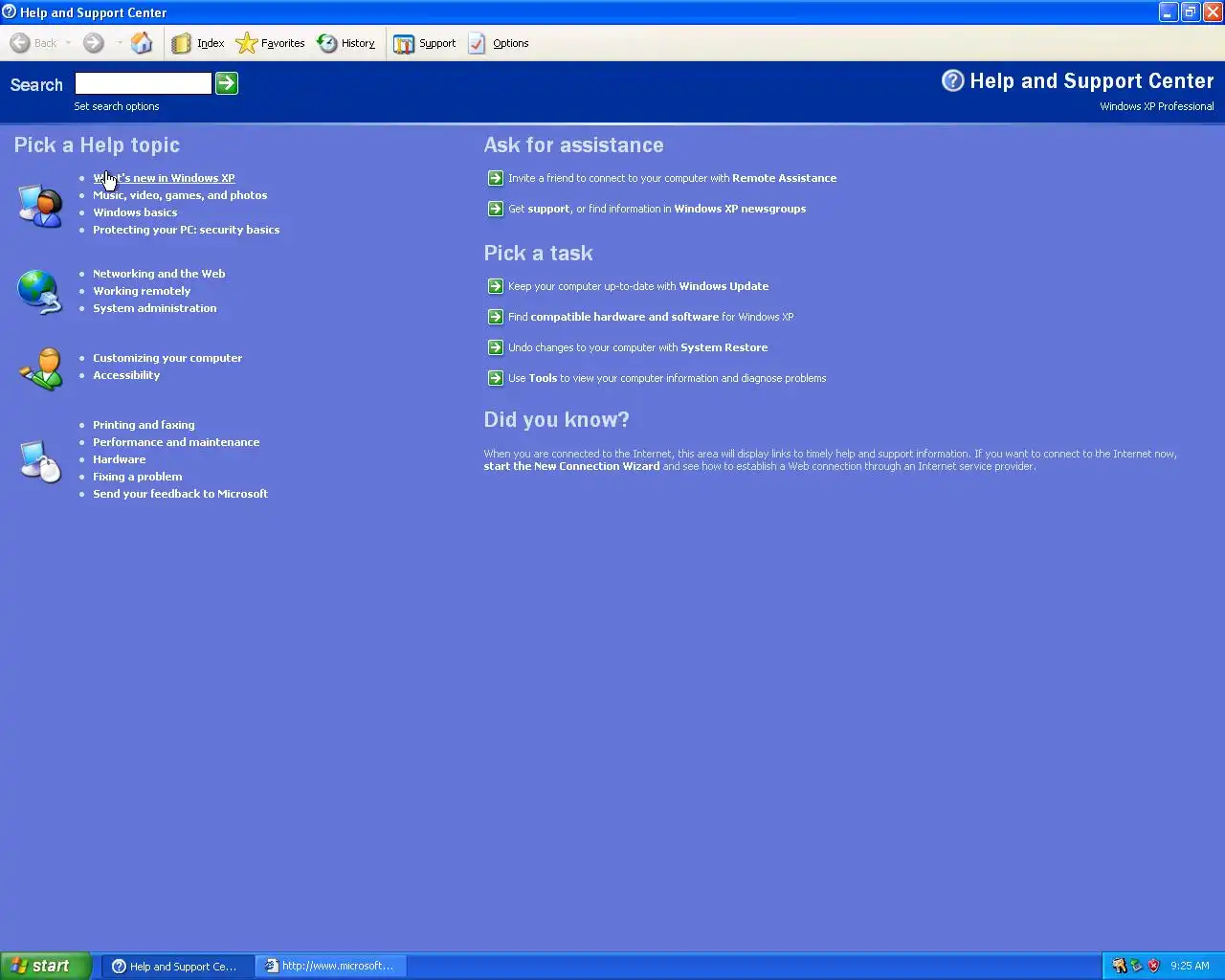Click the Support toolbar button
This screenshot has width=1225, height=980.
coord(425,43)
